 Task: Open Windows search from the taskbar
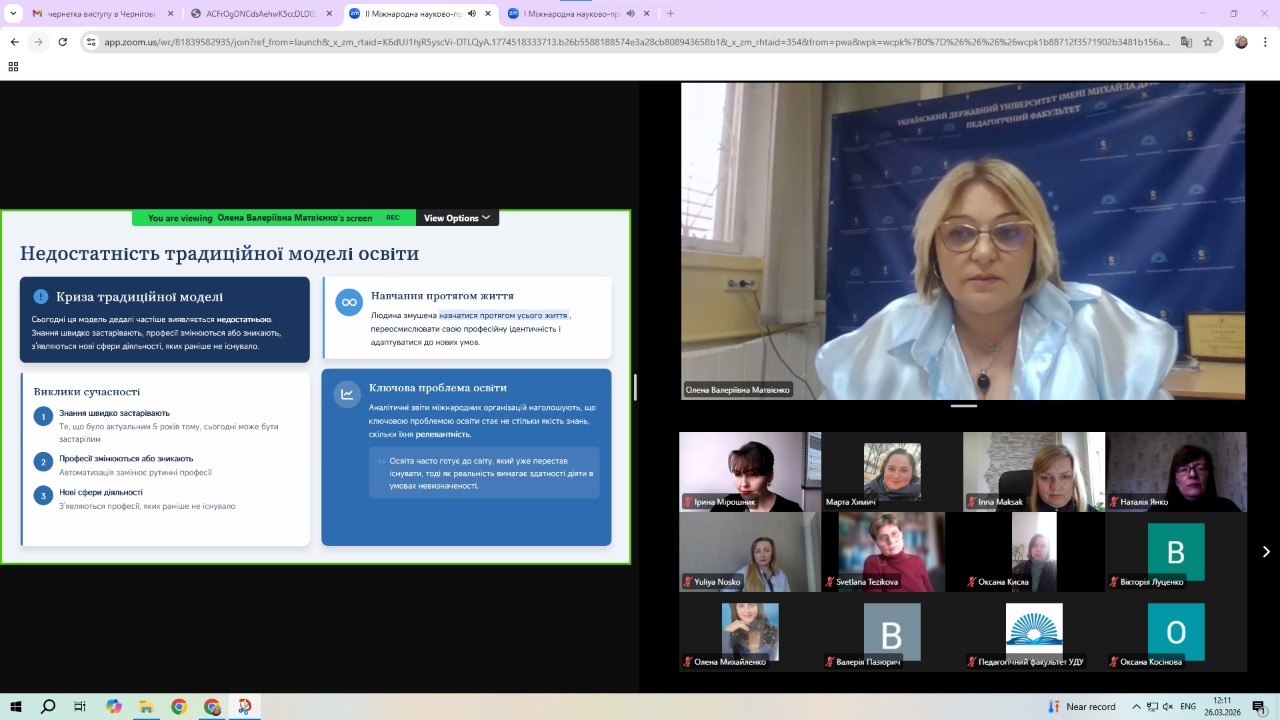48,706
